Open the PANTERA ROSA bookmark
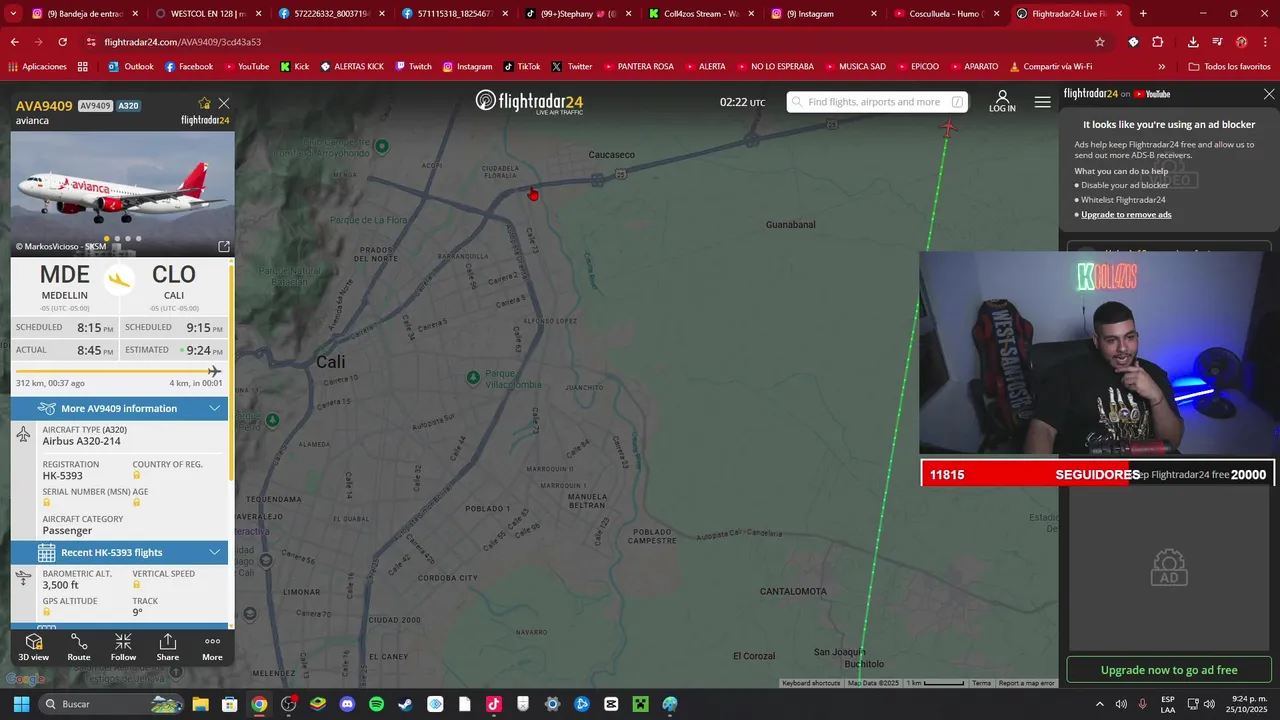Screen dimensions: 1280x720 click(x=637, y=67)
